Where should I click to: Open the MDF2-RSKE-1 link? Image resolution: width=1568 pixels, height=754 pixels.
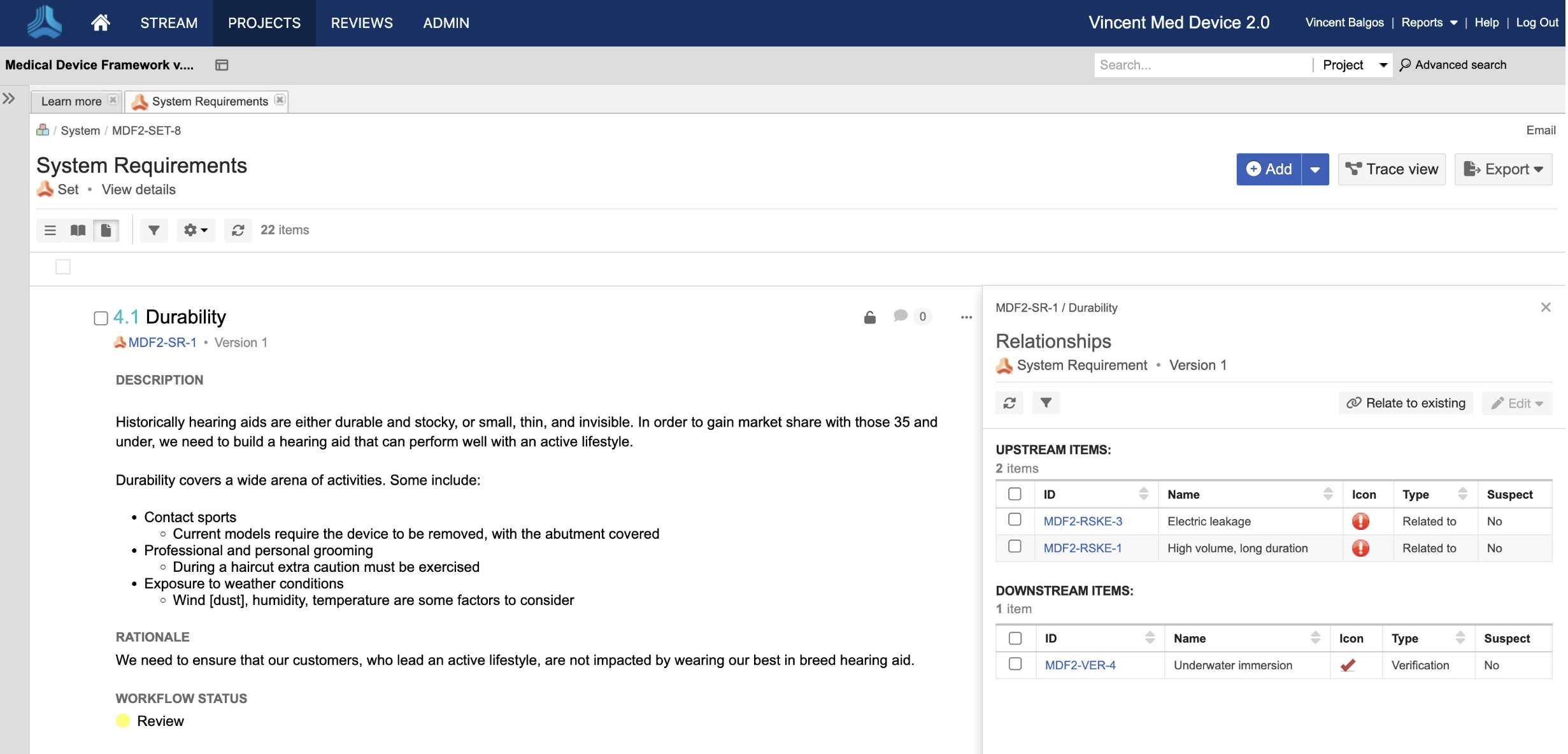click(x=1082, y=548)
